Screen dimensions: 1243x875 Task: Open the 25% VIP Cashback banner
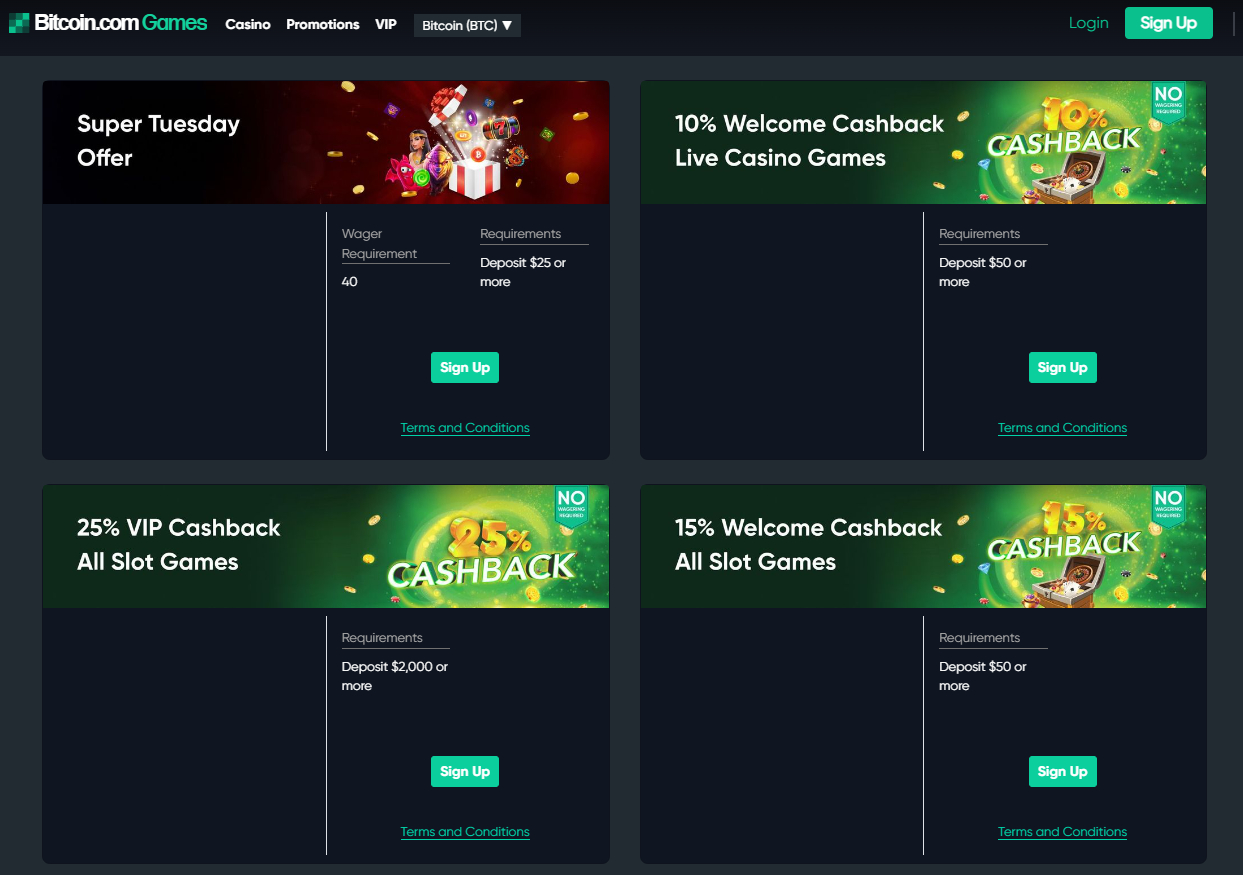(326, 546)
